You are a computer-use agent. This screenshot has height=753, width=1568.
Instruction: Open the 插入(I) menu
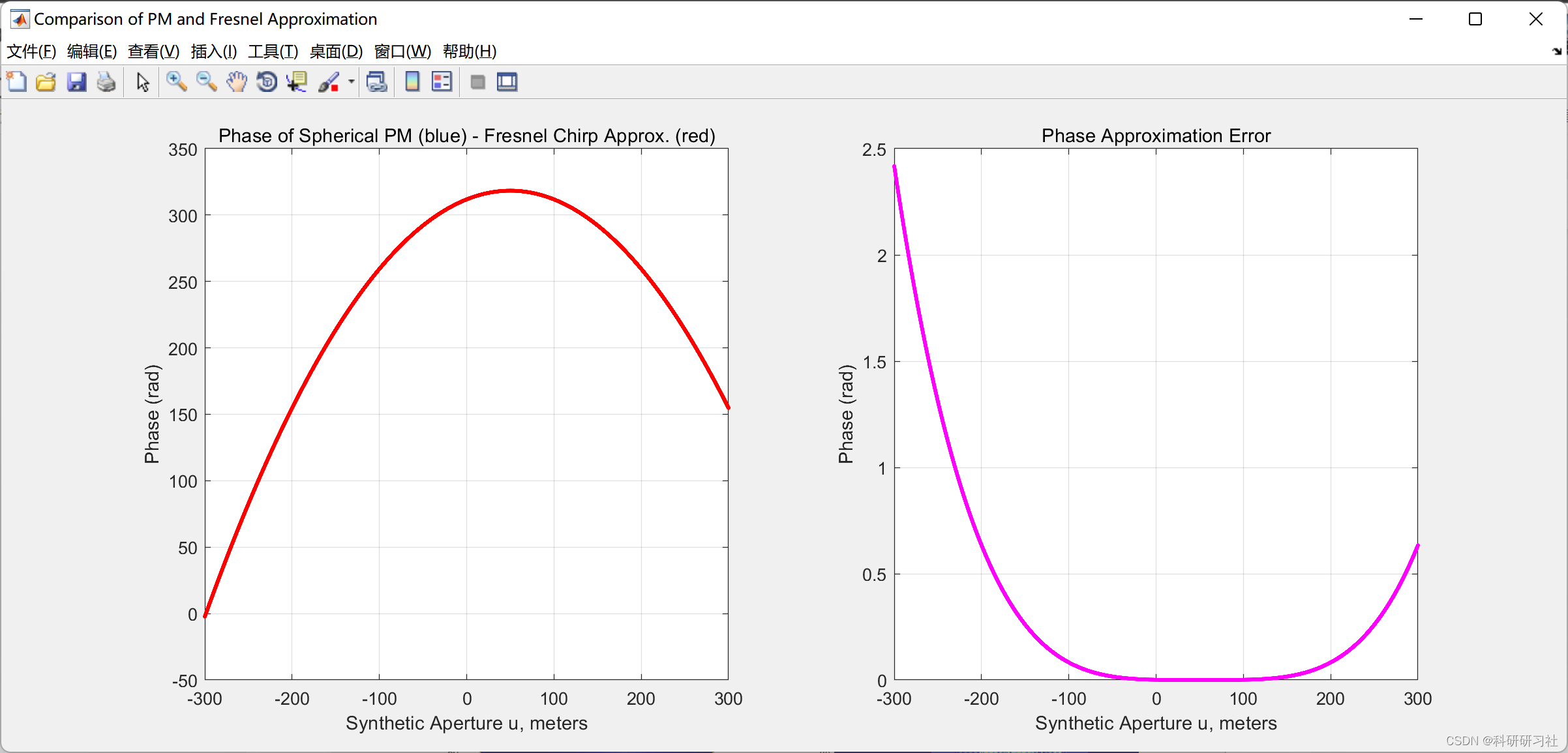click(213, 52)
